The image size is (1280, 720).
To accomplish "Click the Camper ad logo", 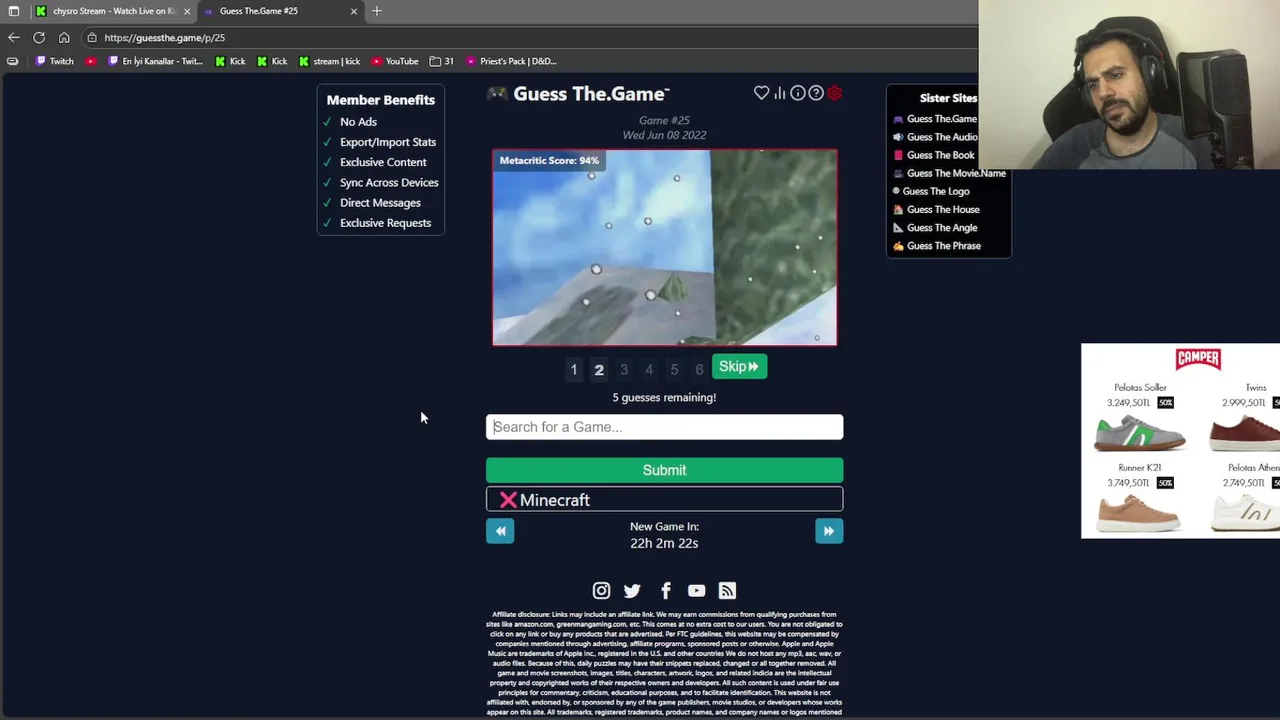I will coord(1198,359).
